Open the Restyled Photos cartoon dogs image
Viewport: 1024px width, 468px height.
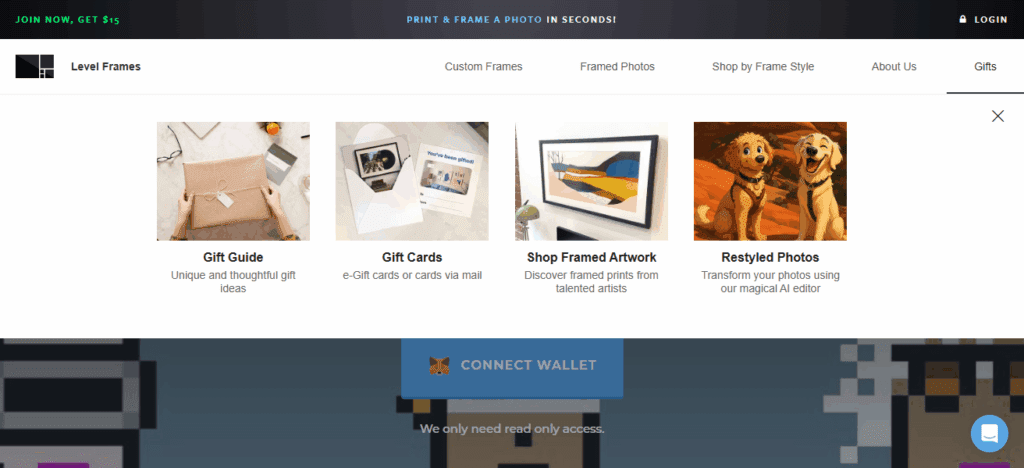(x=770, y=181)
